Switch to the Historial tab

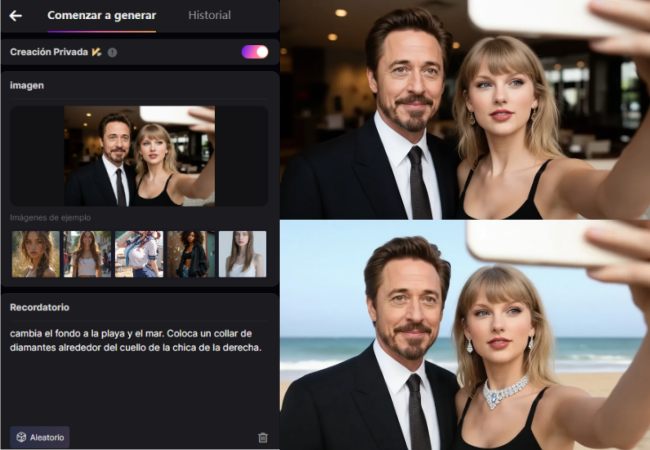[209, 15]
